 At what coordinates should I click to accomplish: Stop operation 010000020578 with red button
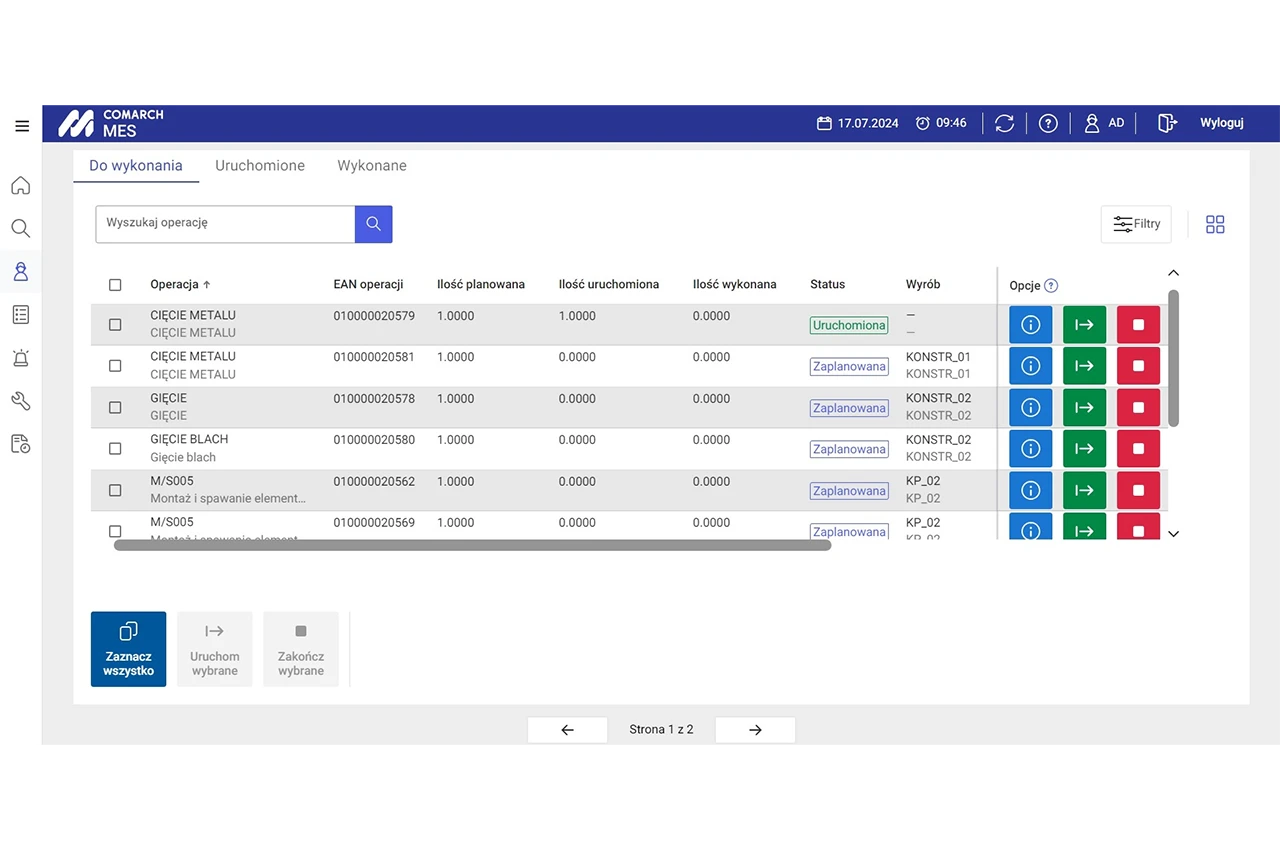point(1138,408)
